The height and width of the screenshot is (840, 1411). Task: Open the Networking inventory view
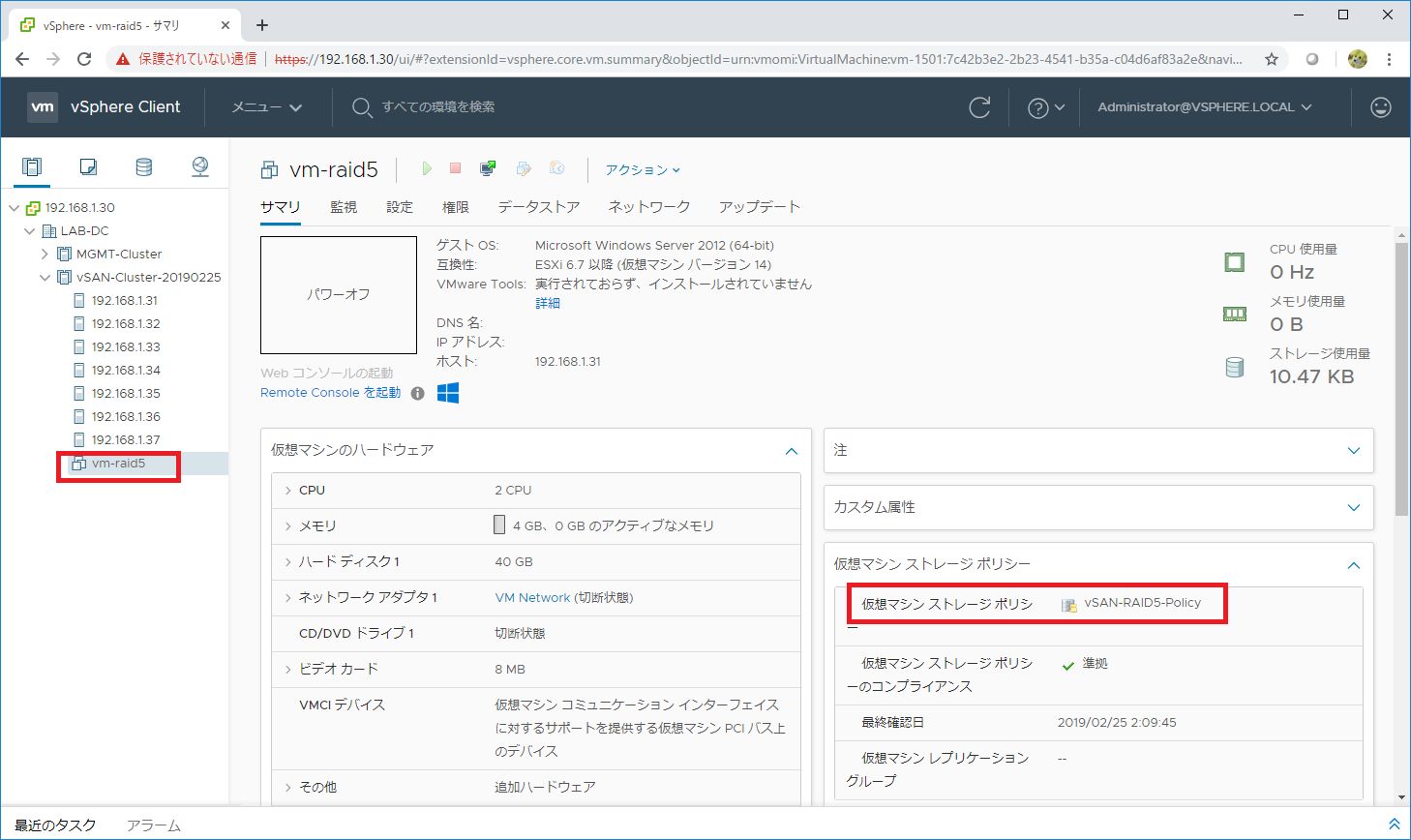point(200,166)
